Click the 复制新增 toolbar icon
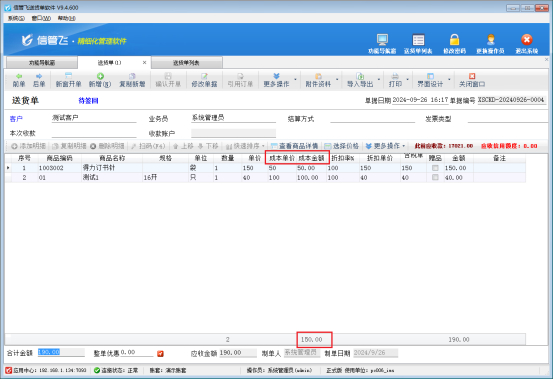The height and width of the screenshot is (379, 554). [x=132, y=80]
